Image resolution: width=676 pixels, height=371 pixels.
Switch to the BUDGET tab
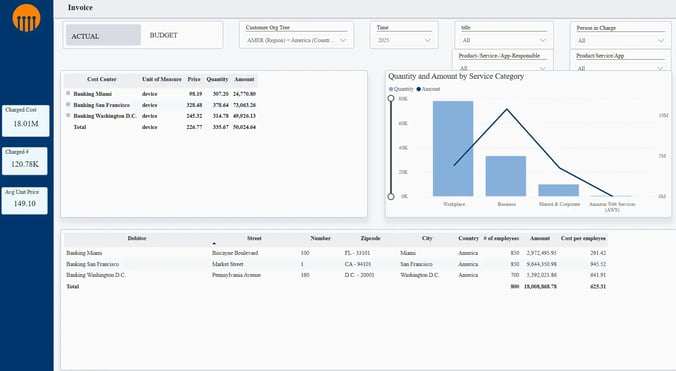[x=163, y=35]
